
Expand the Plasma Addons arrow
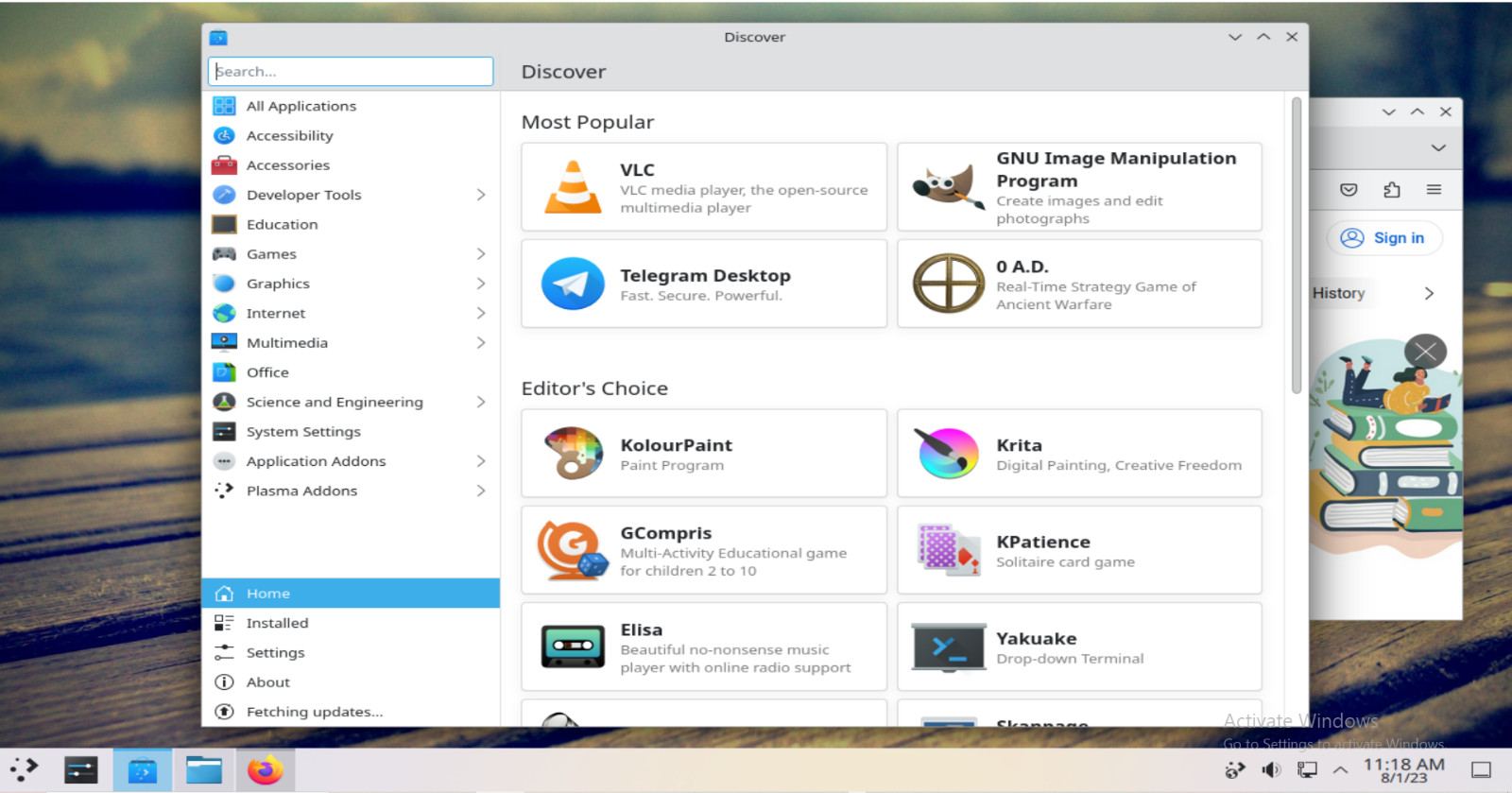click(481, 491)
